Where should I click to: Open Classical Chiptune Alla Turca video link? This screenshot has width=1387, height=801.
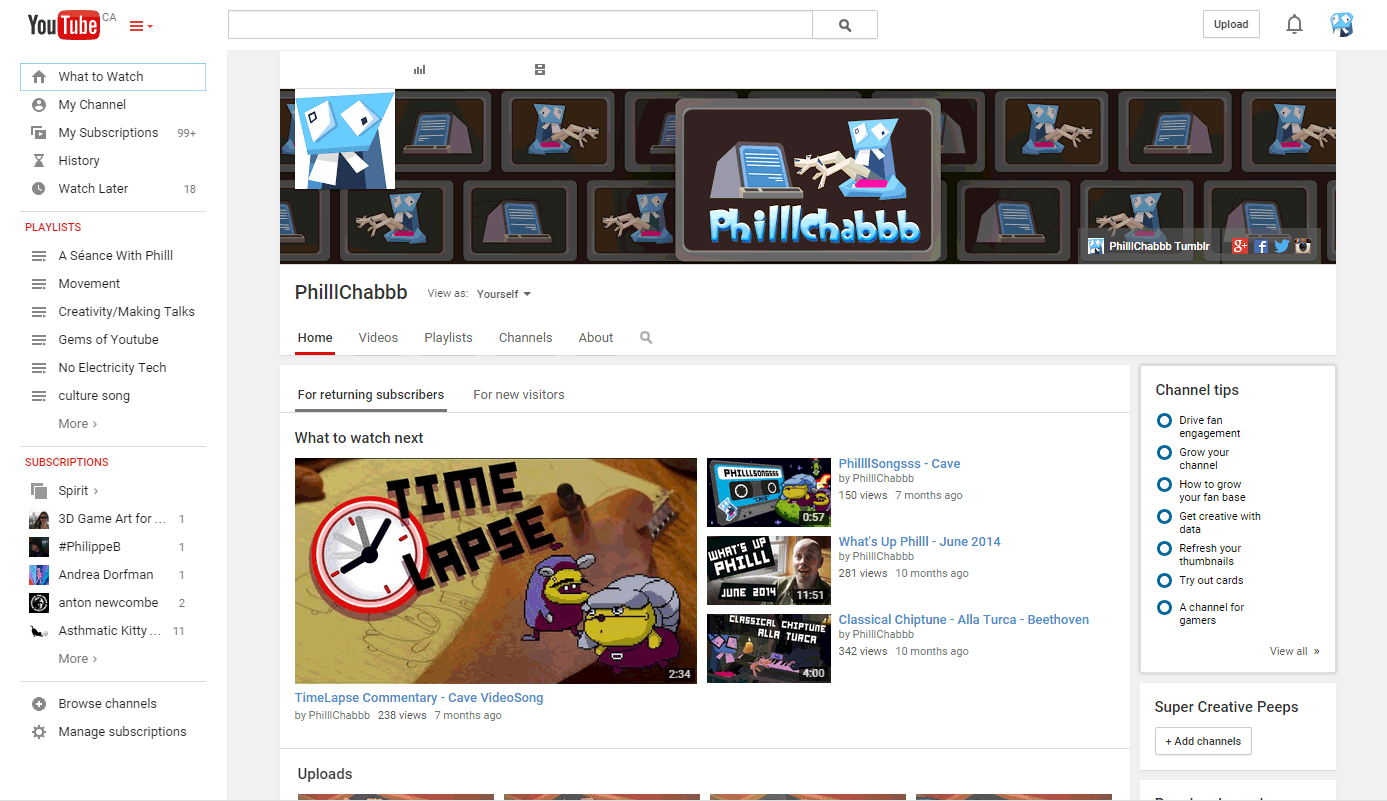[964, 620]
